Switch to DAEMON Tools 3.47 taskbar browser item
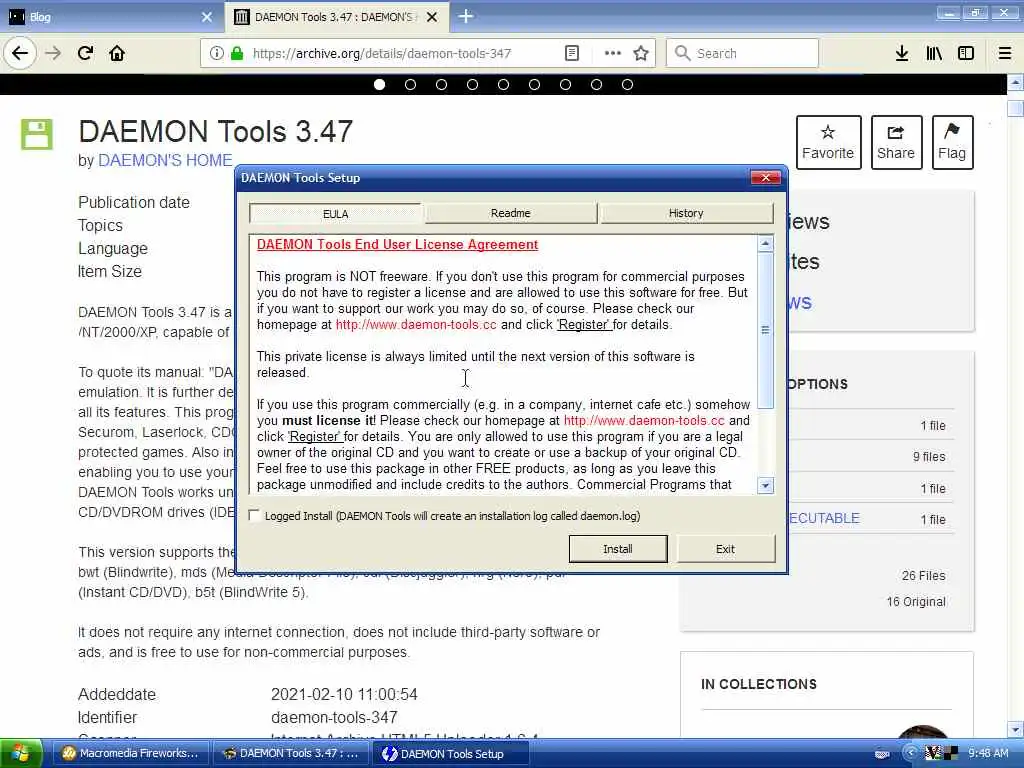 [x=293, y=753]
